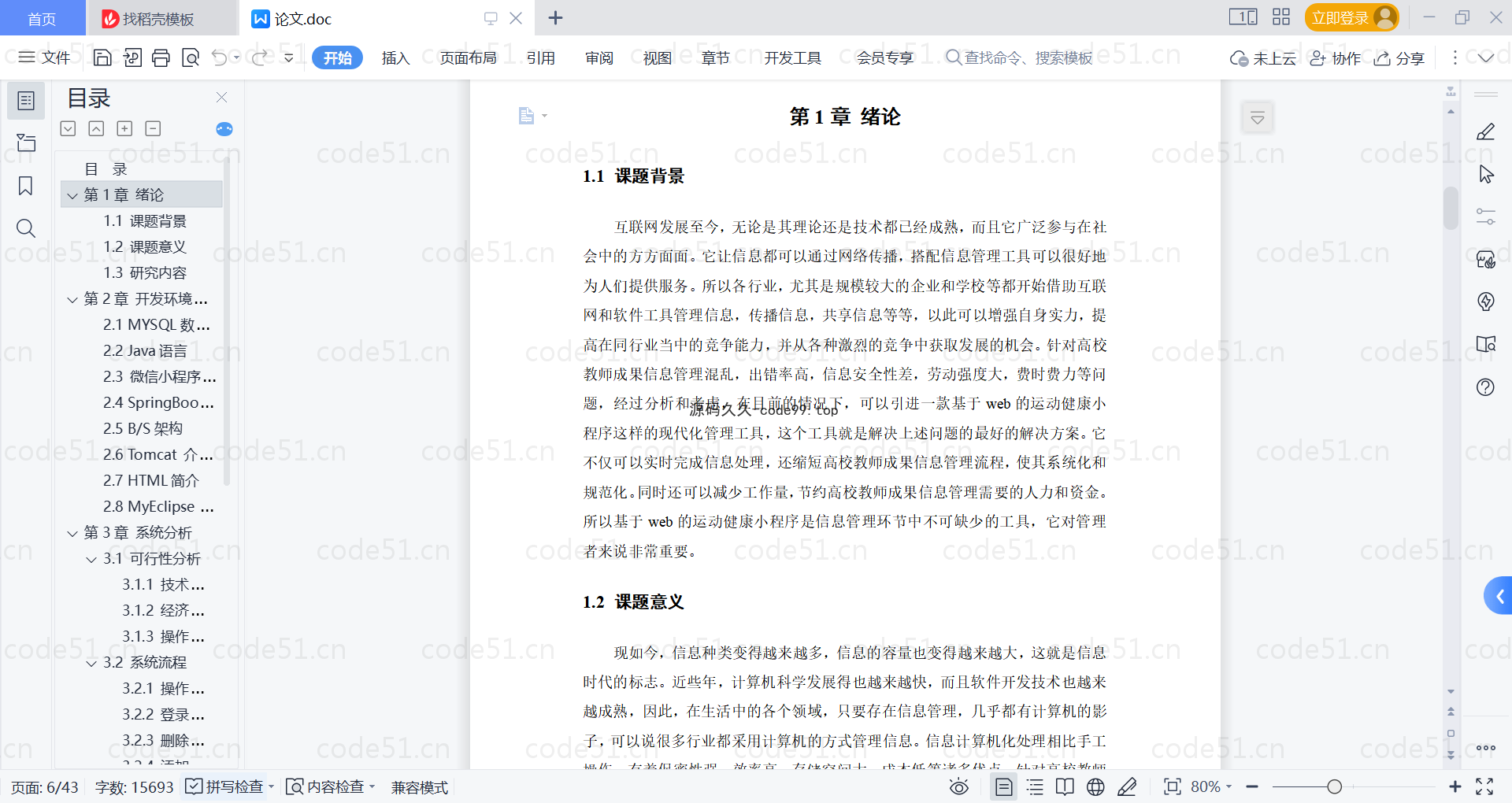
Task: Click the reading book icon in right sidebar
Action: tap(1485, 344)
